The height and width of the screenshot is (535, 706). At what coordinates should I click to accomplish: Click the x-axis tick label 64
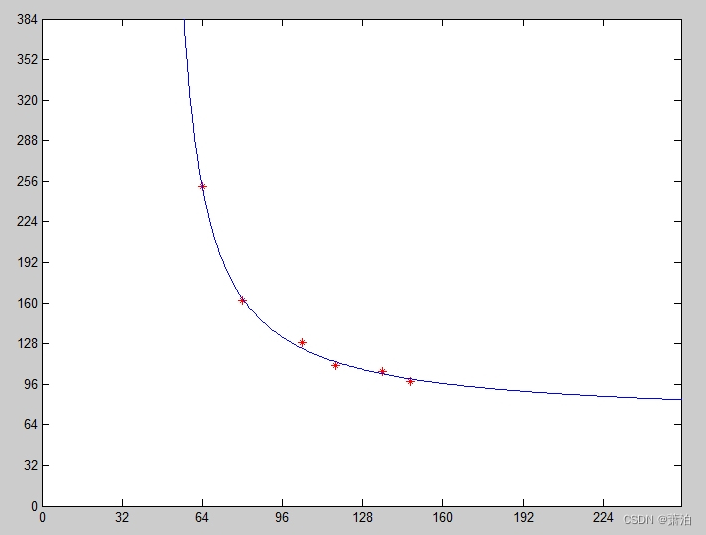[202, 517]
